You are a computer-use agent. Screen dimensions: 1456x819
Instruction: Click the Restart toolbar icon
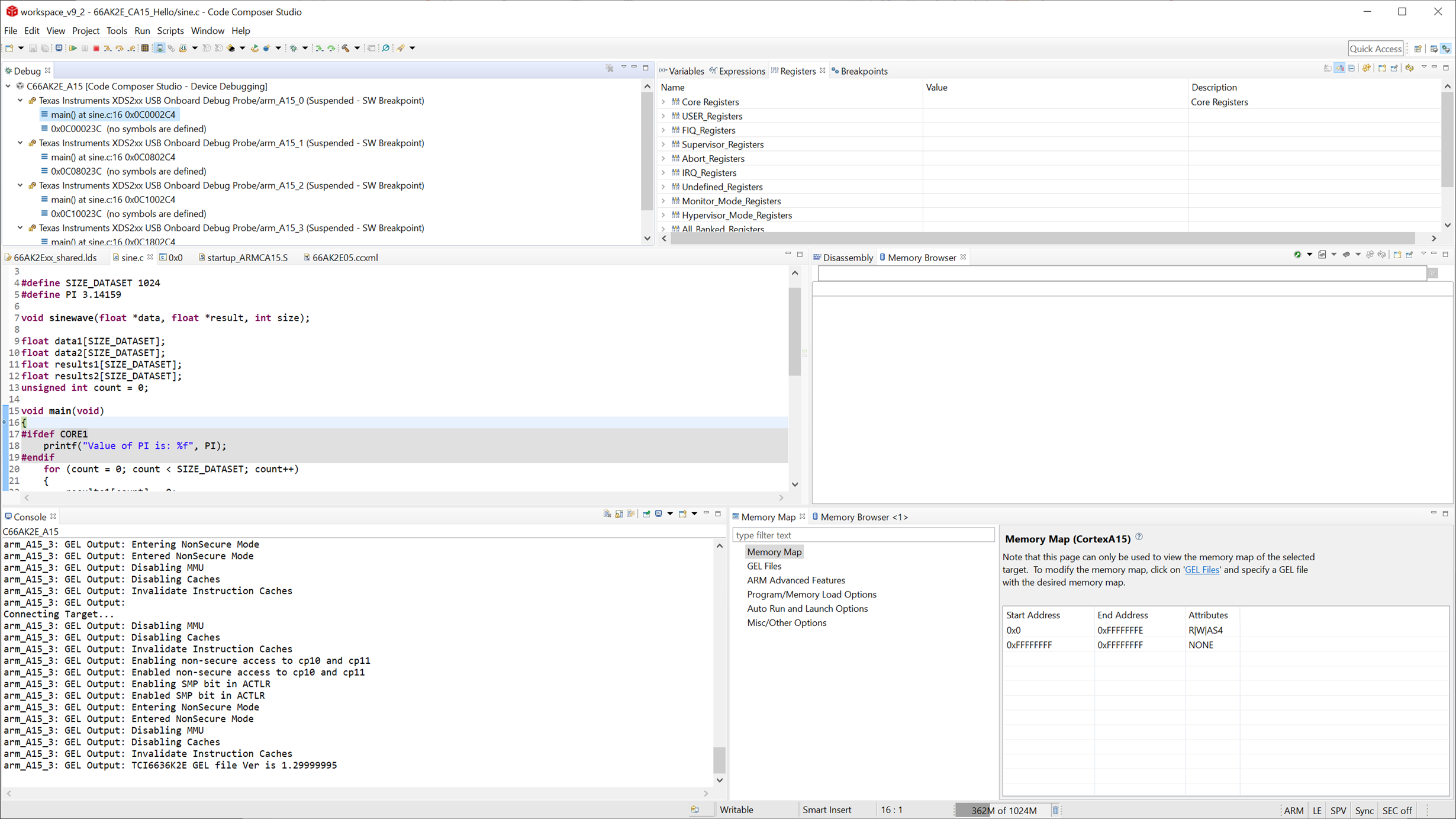[255, 48]
